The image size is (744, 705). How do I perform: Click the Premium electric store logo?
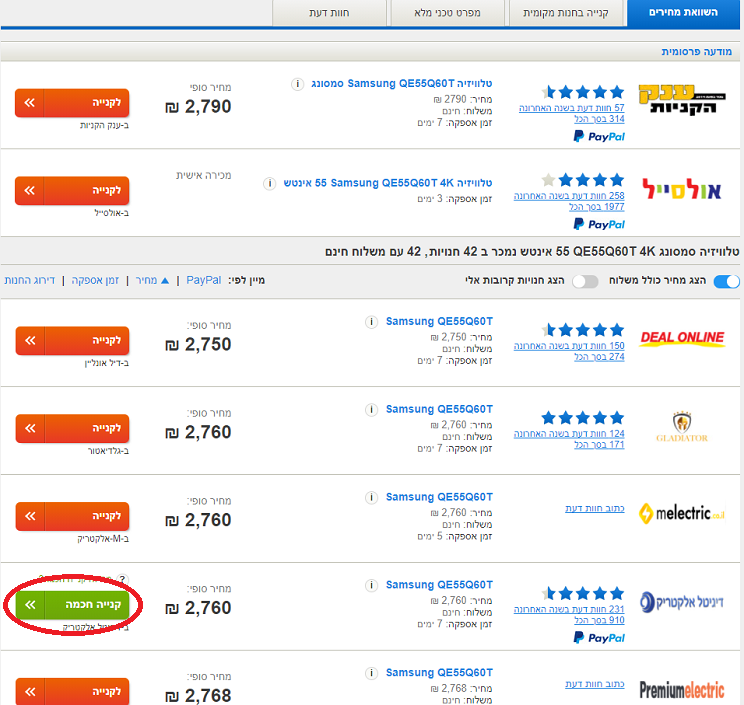(x=682, y=690)
